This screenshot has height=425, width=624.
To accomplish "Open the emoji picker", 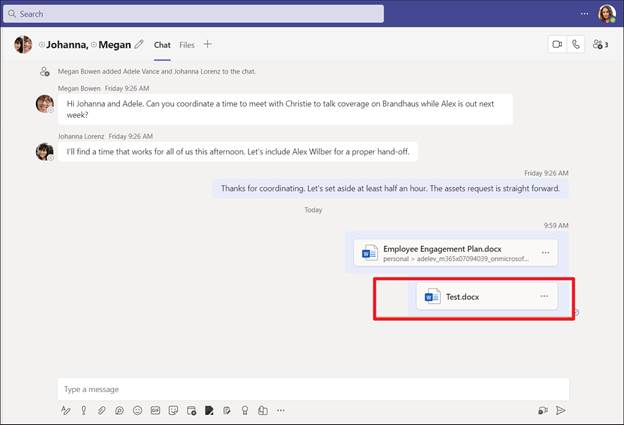I will [137, 410].
